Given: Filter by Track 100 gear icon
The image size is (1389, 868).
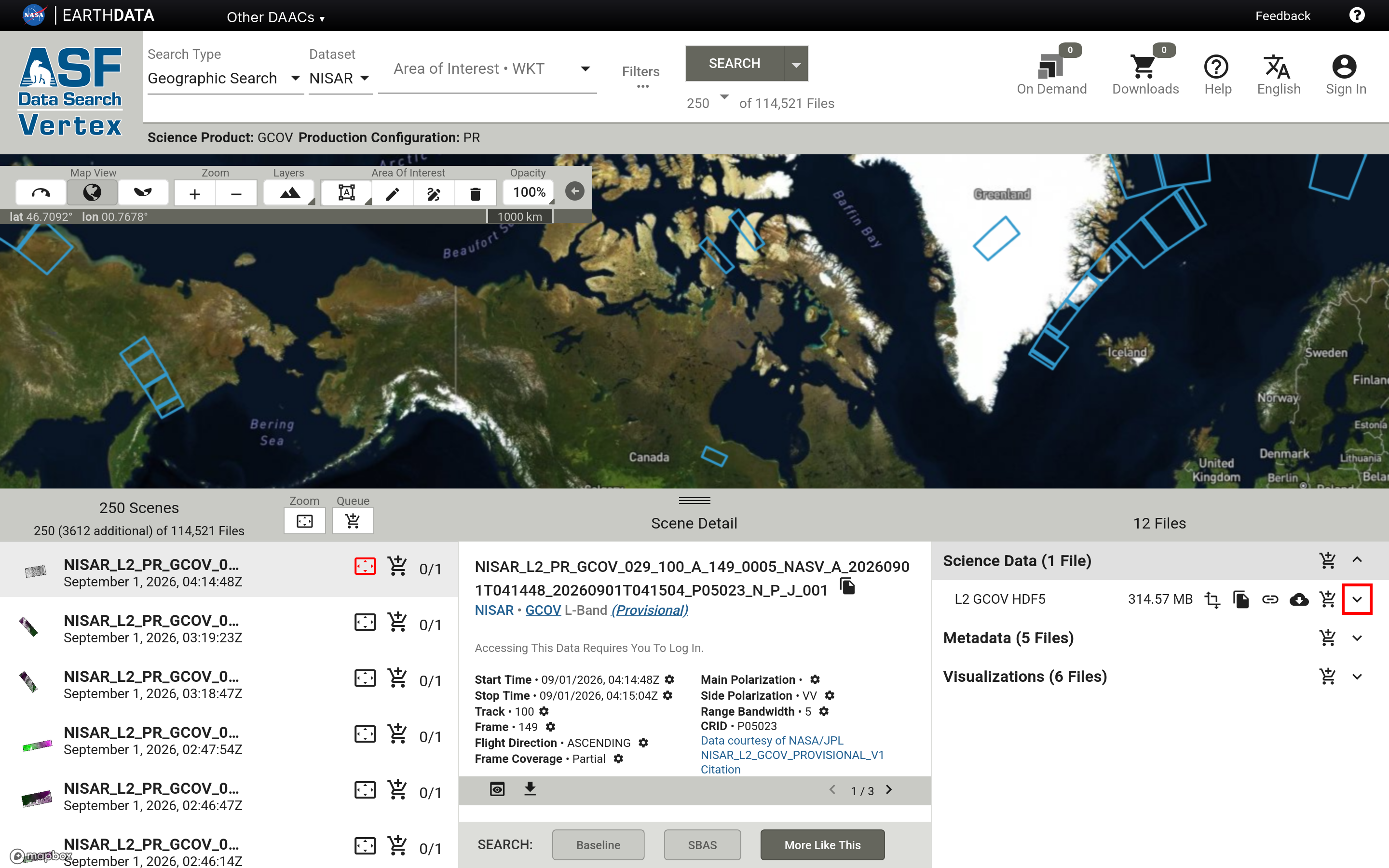Looking at the screenshot, I should [544, 711].
